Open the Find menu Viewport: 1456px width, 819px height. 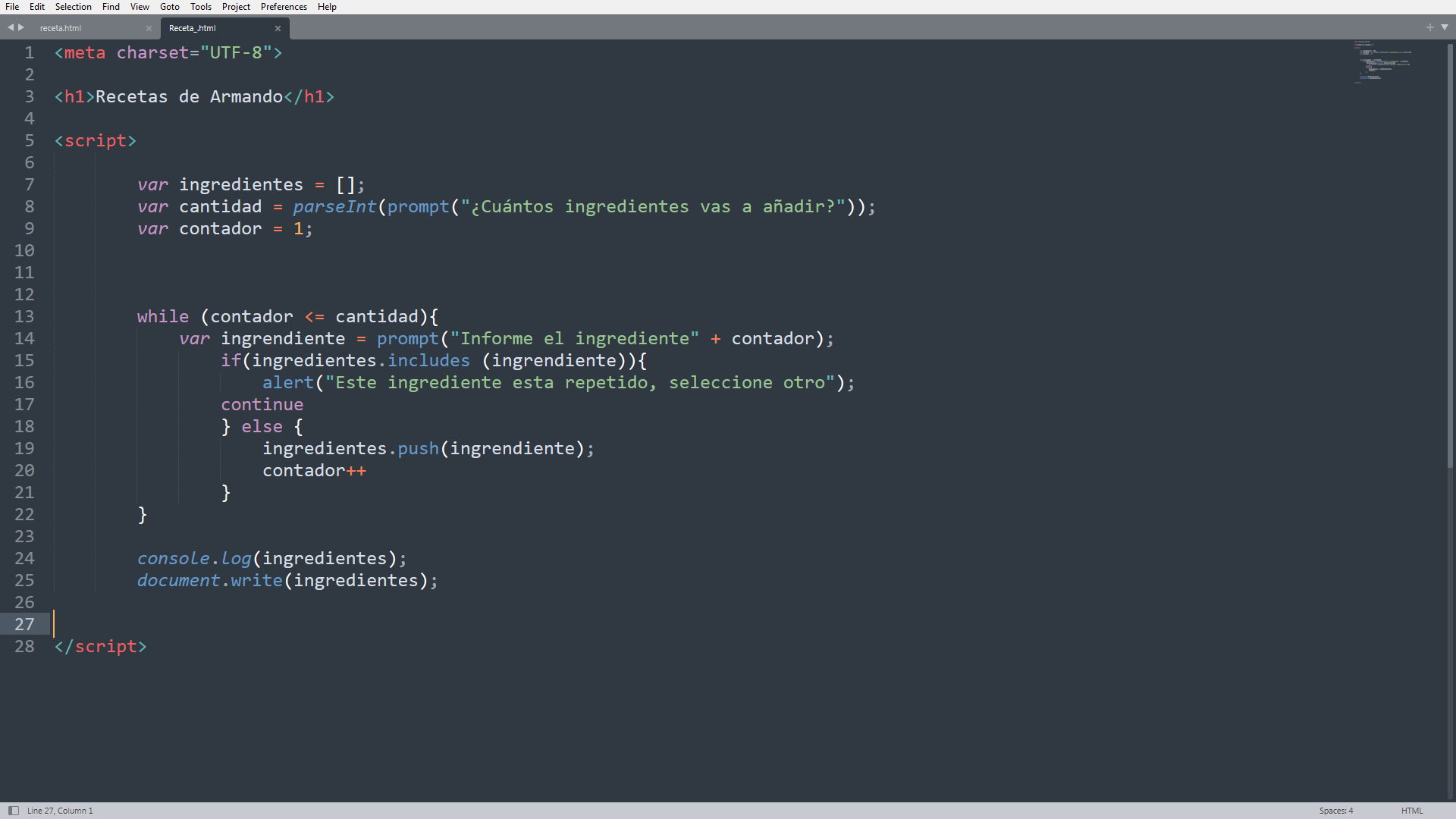pos(111,7)
